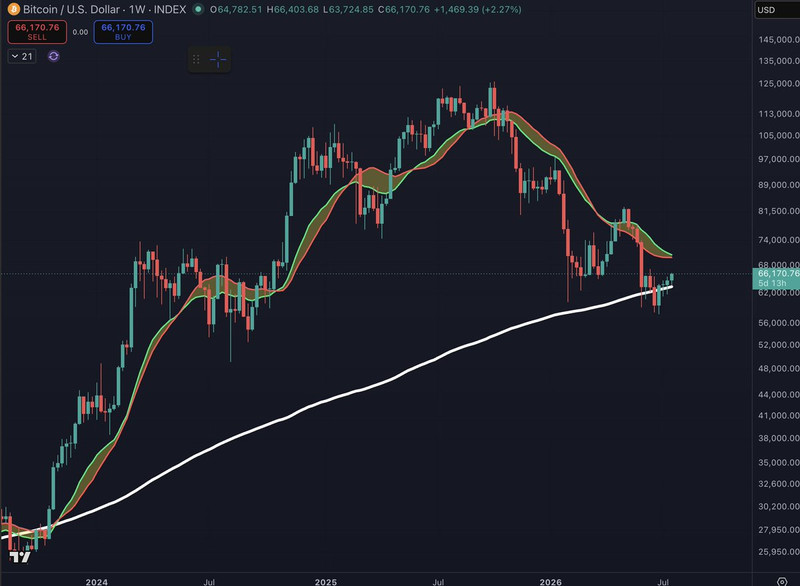Click the 135,000.00 price scale label
Screen dimensions: 800x586
point(779,61)
